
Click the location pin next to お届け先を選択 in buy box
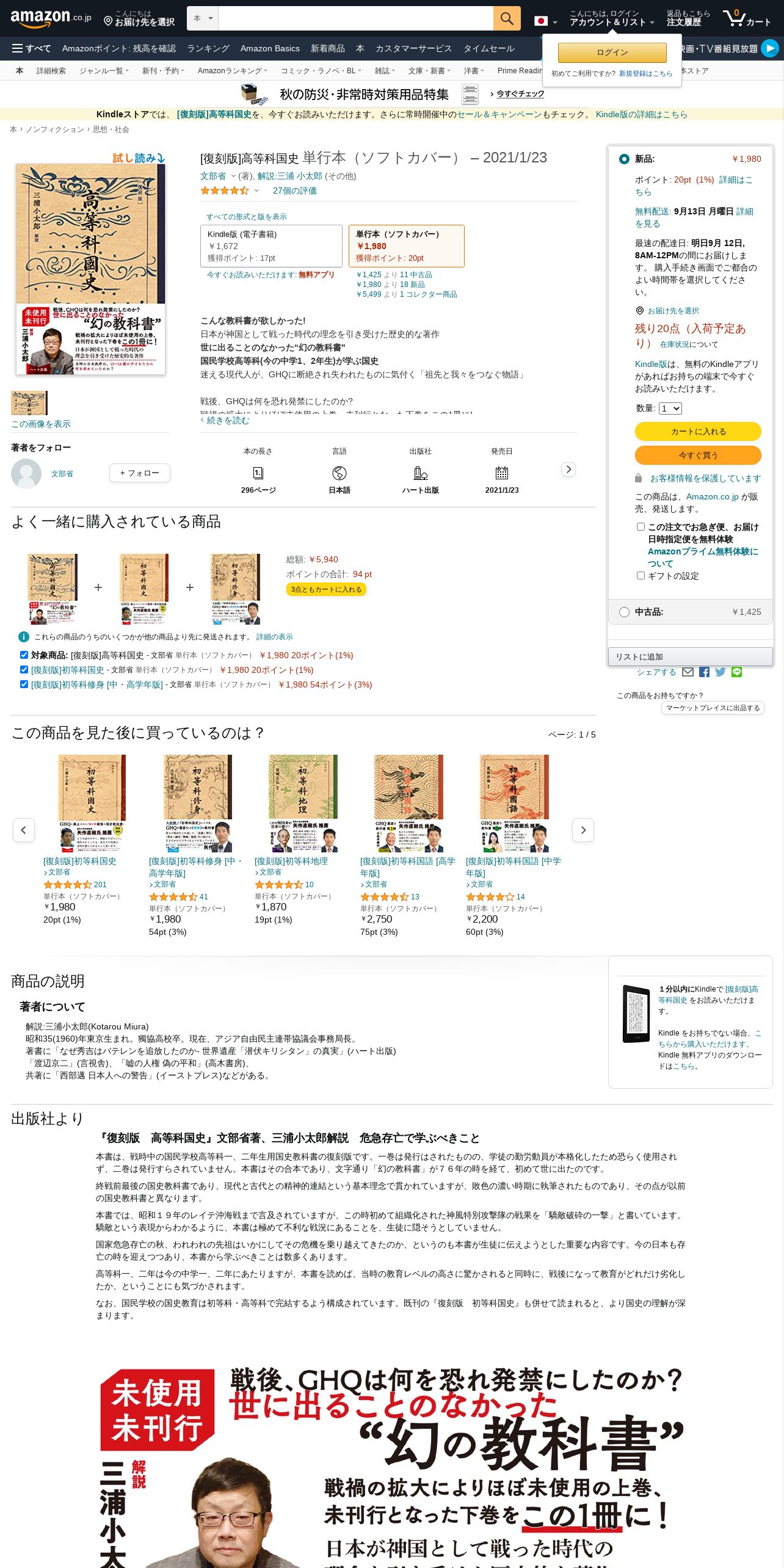[640, 311]
